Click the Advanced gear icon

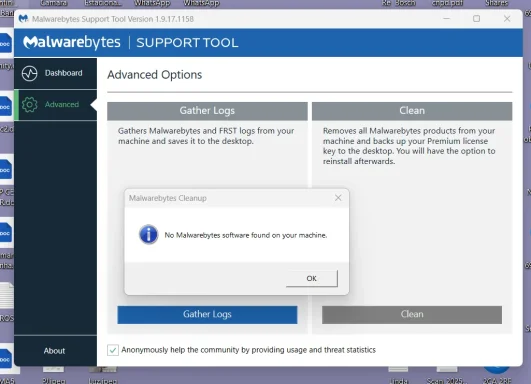[x=29, y=105]
